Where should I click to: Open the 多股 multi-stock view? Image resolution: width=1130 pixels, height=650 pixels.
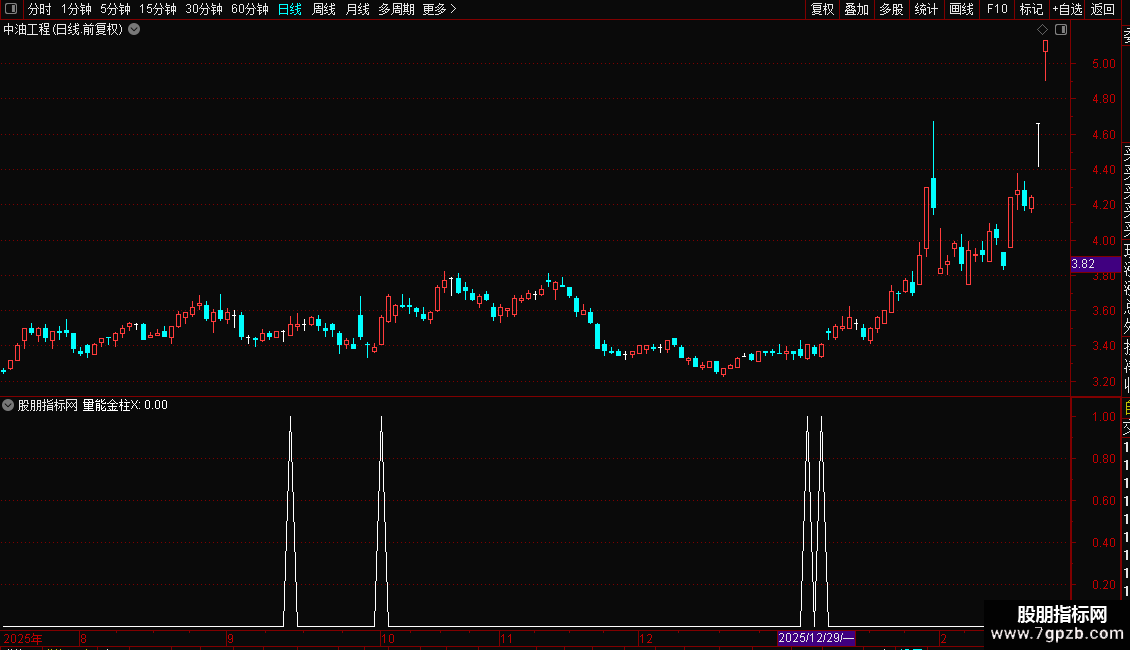(891, 9)
